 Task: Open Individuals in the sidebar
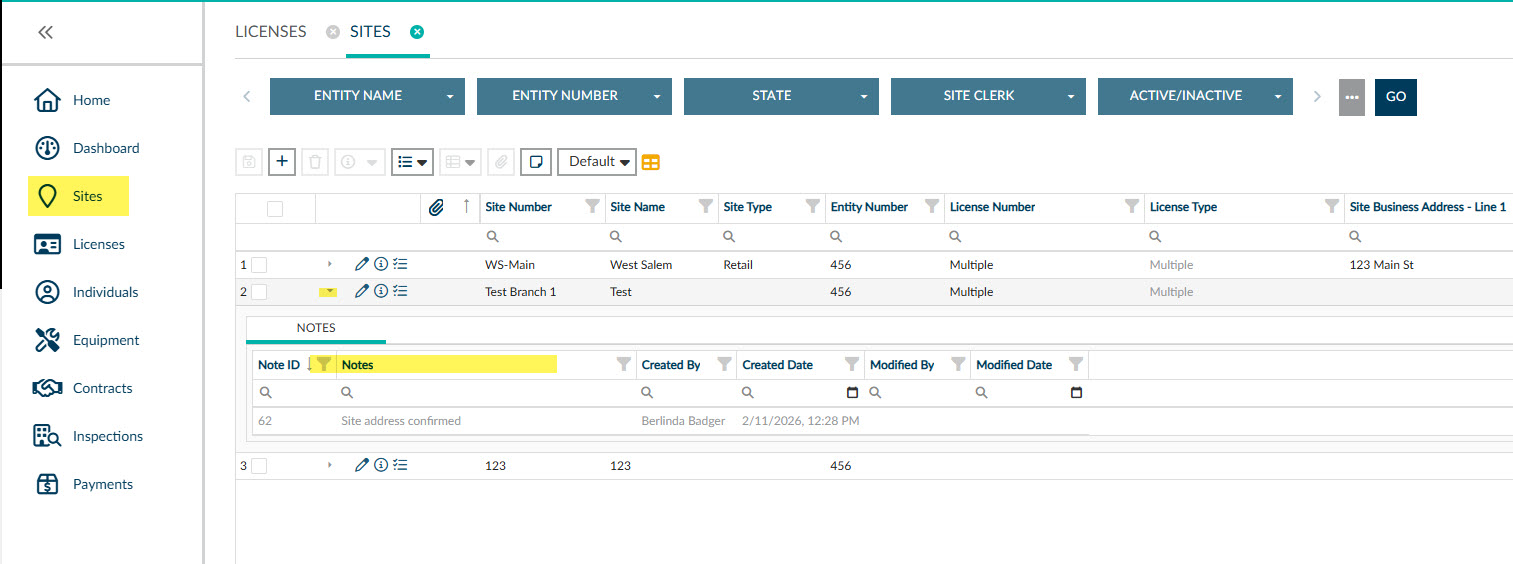[86, 292]
